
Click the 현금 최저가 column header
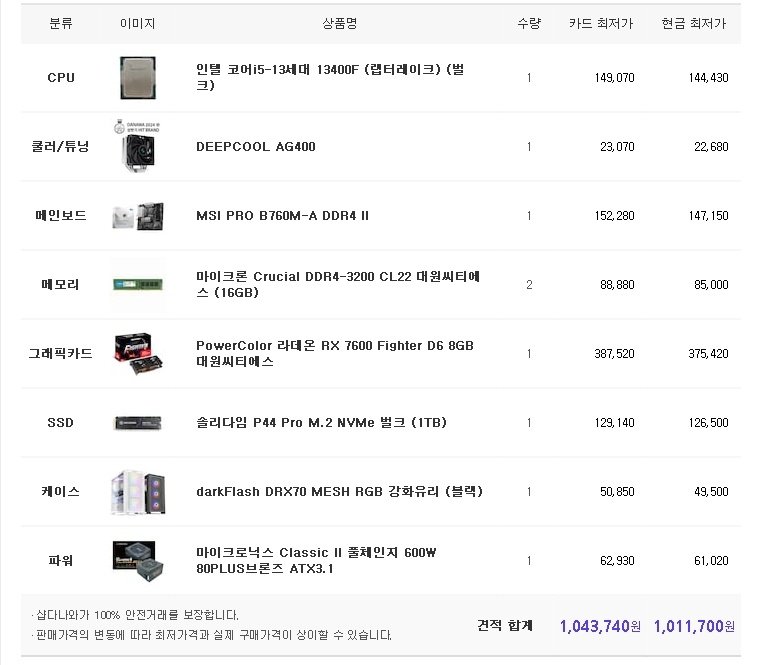tap(694, 23)
